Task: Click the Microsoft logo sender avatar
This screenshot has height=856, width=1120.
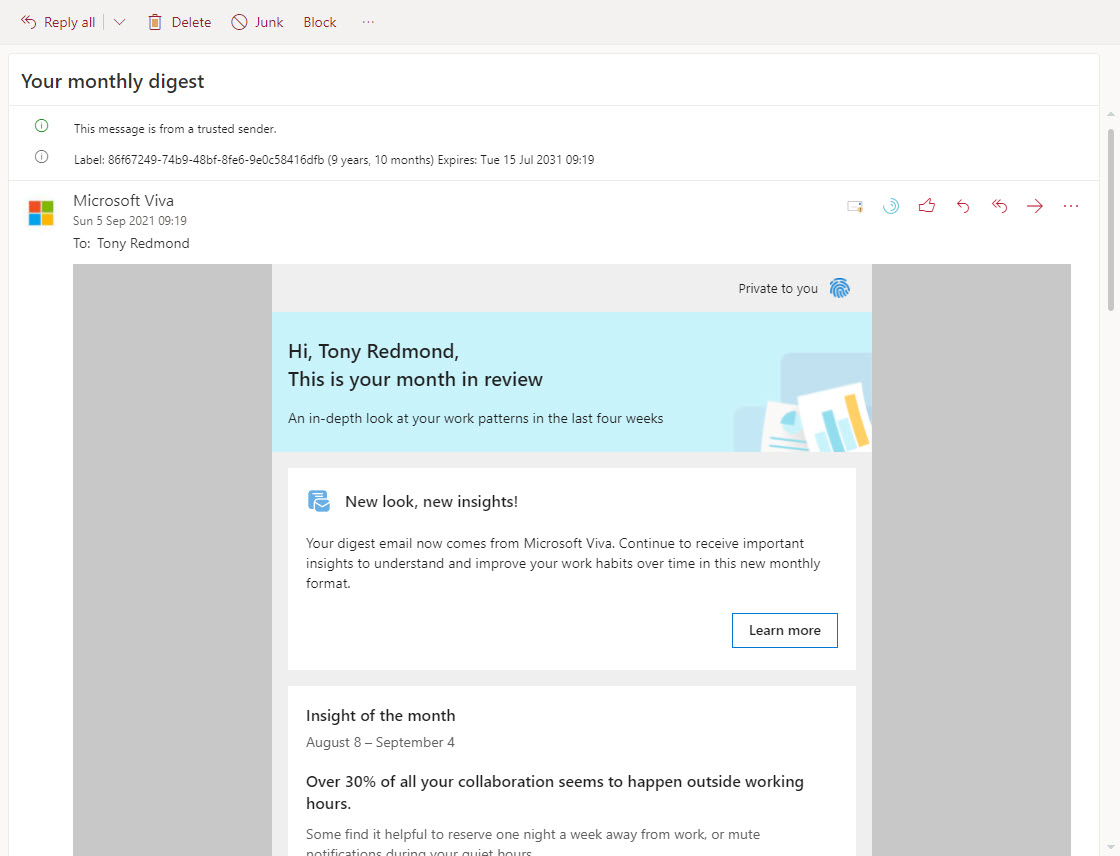Action: coord(41,213)
